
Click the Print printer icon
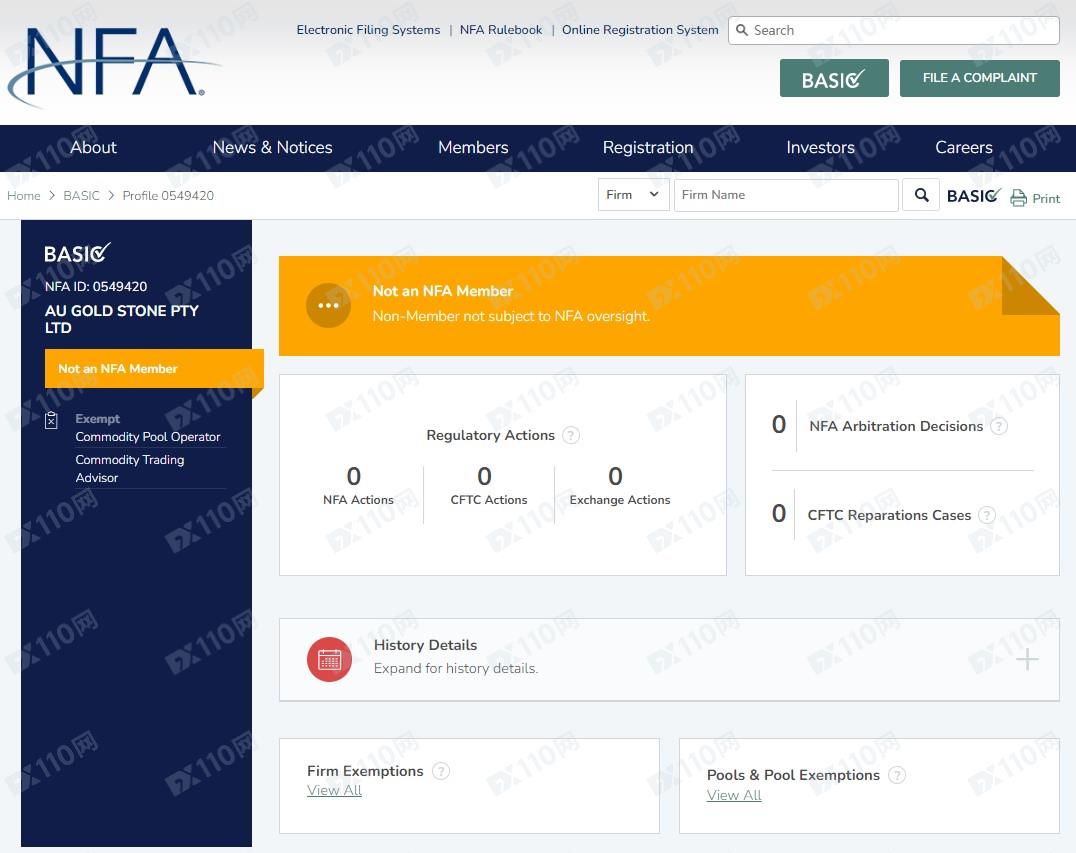click(1018, 198)
